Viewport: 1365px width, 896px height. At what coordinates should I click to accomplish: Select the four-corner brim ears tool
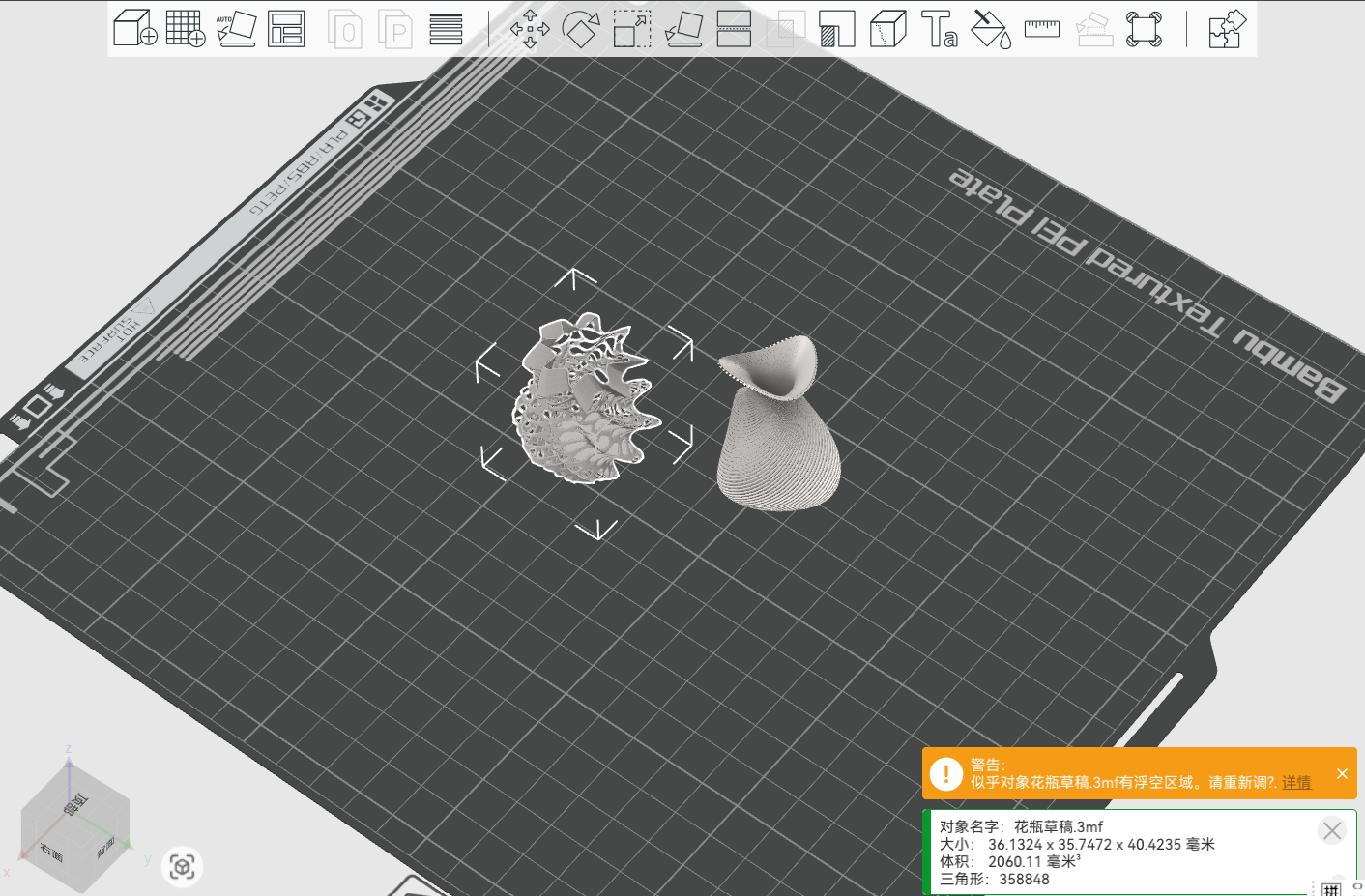1145,28
